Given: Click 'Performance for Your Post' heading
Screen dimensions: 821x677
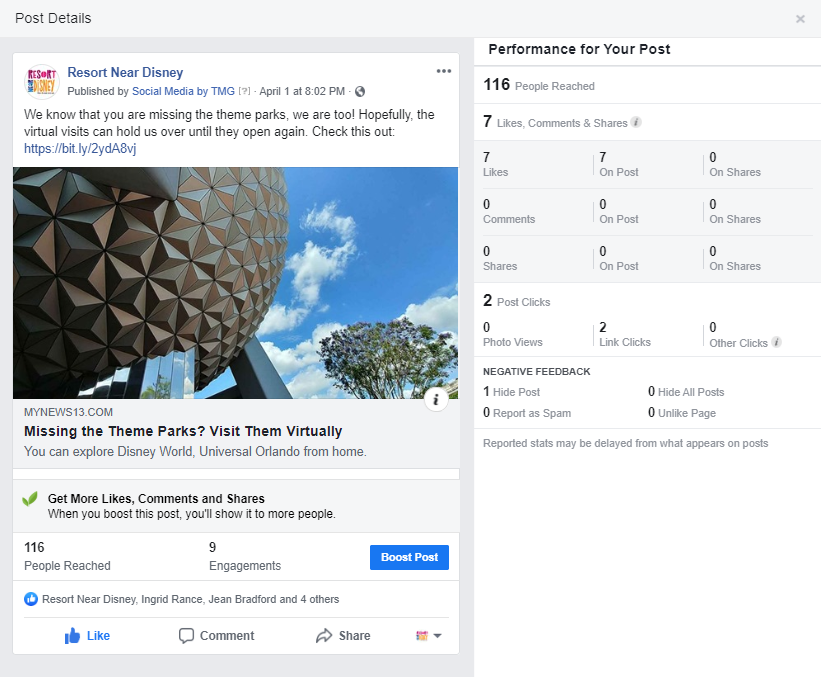Looking at the screenshot, I should coord(579,49).
